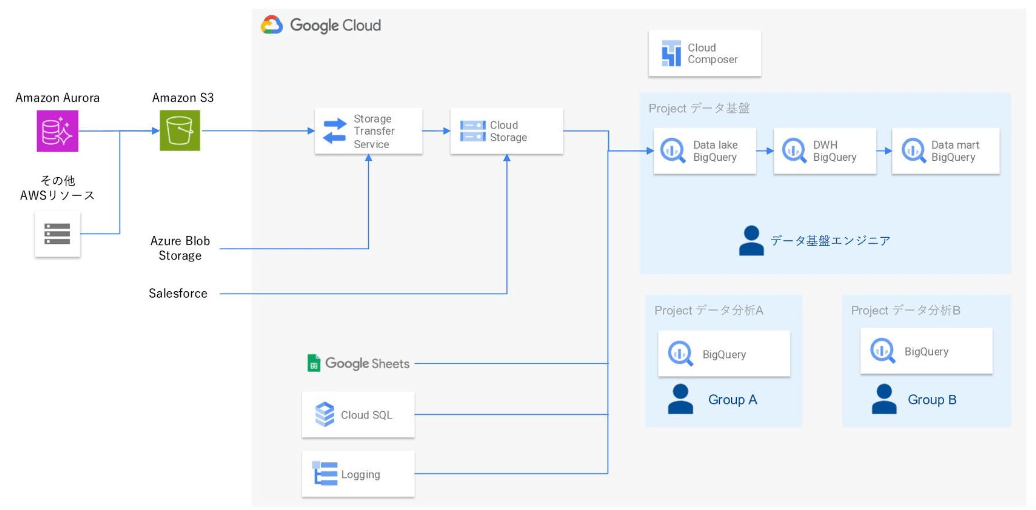Select BigQuery text in データ分析B box
The width and height of the screenshot is (1036, 510).
point(926,352)
